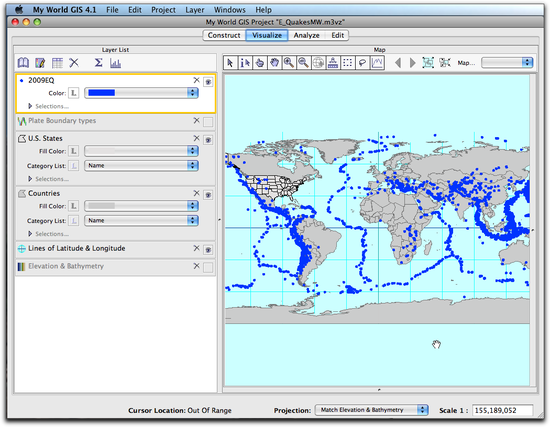This screenshot has width=550, height=427.
Task: Select the Zoom Out magnifier tool
Action: coord(303,63)
